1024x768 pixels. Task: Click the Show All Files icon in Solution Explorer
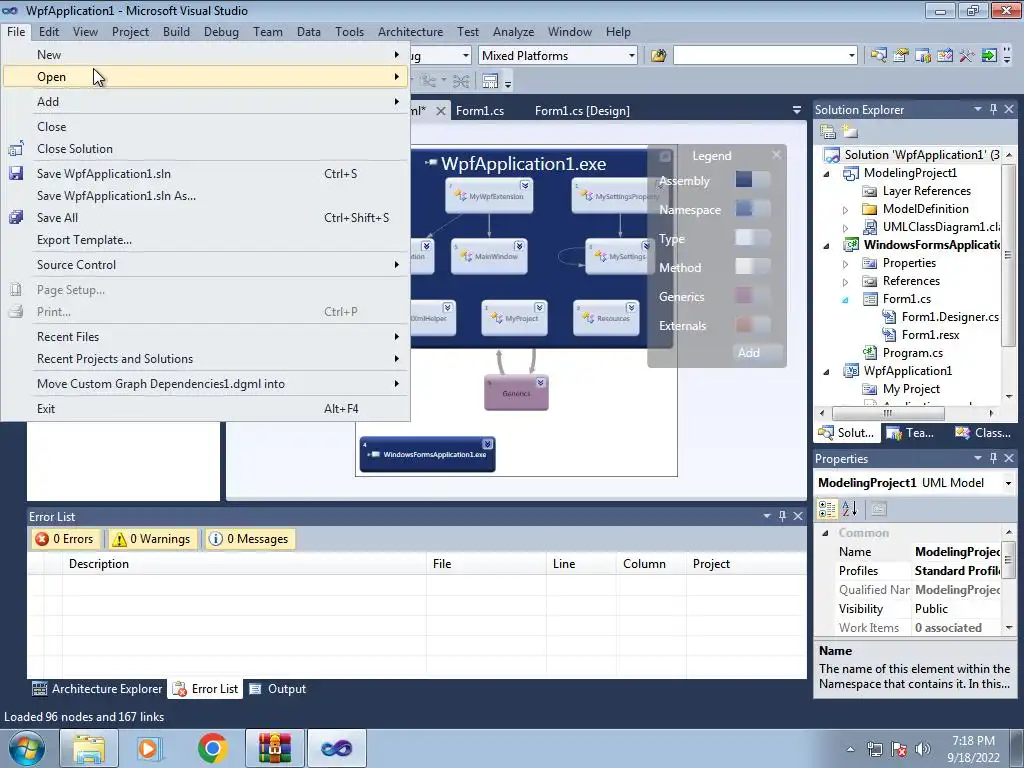tap(850, 131)
